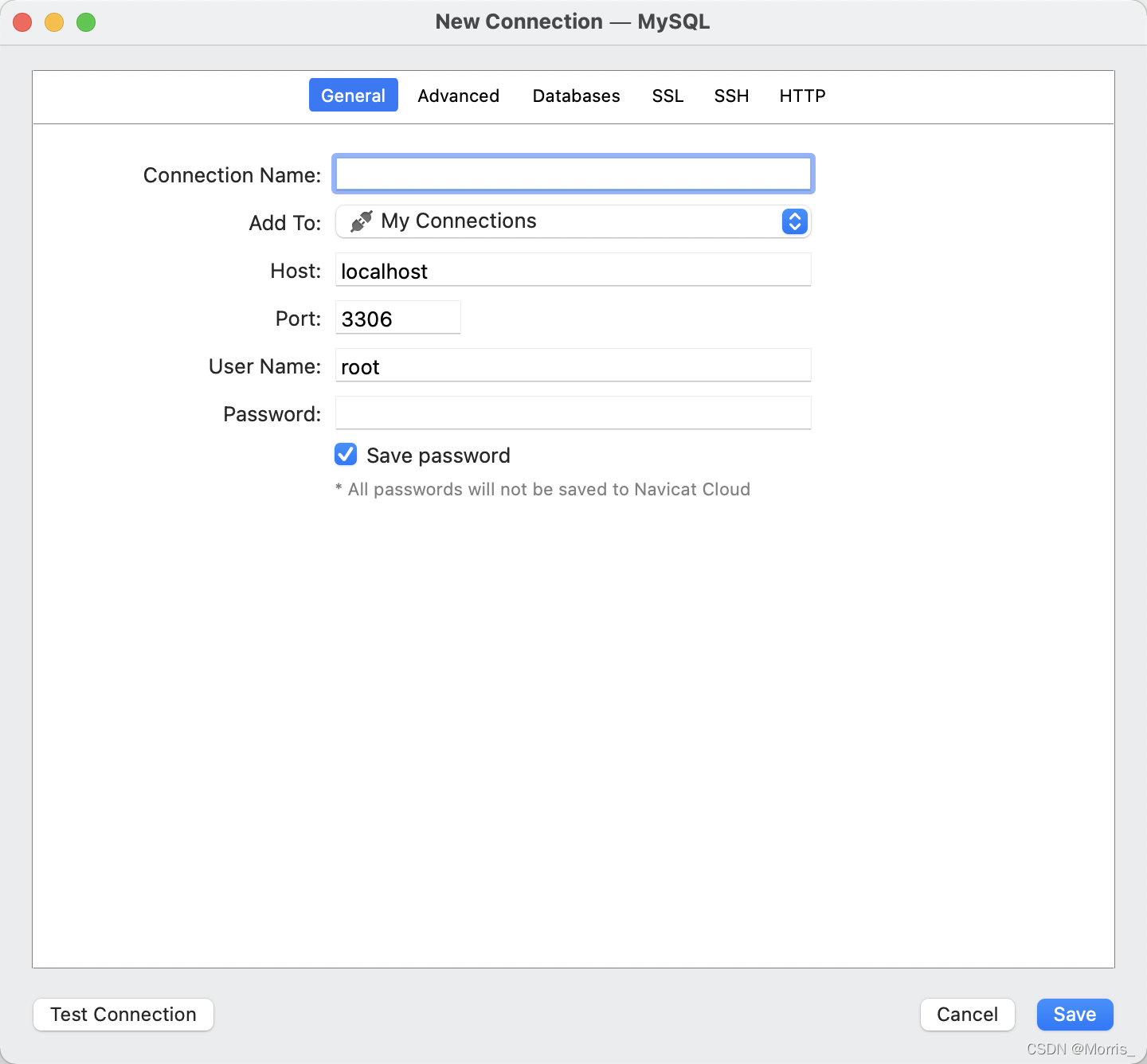
Task: Focus the Connection Name field
Action: [x=573, y=174]
